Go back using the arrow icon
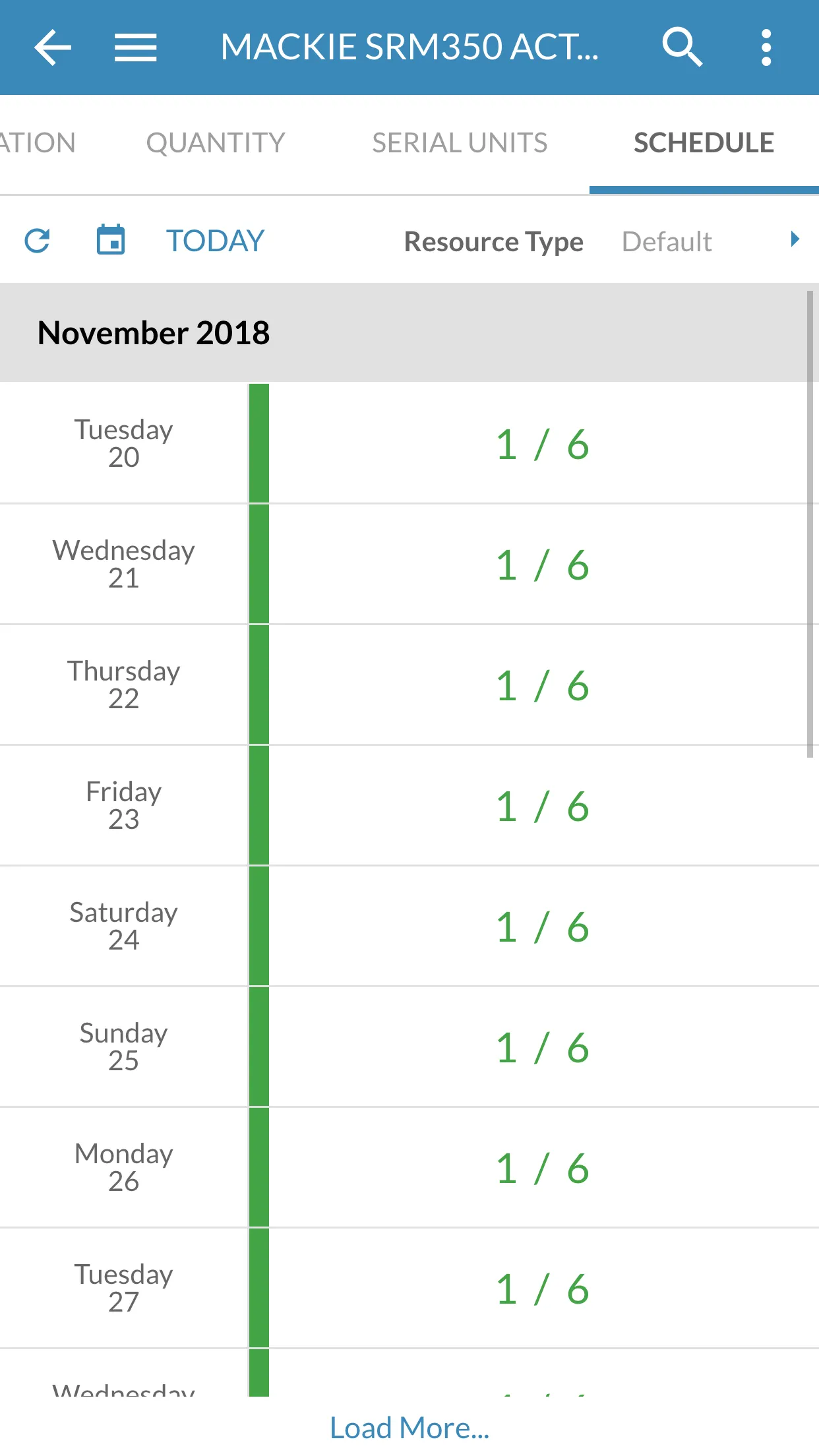The height and width of the screenshot is (1456, 819). tap(53, 47)
